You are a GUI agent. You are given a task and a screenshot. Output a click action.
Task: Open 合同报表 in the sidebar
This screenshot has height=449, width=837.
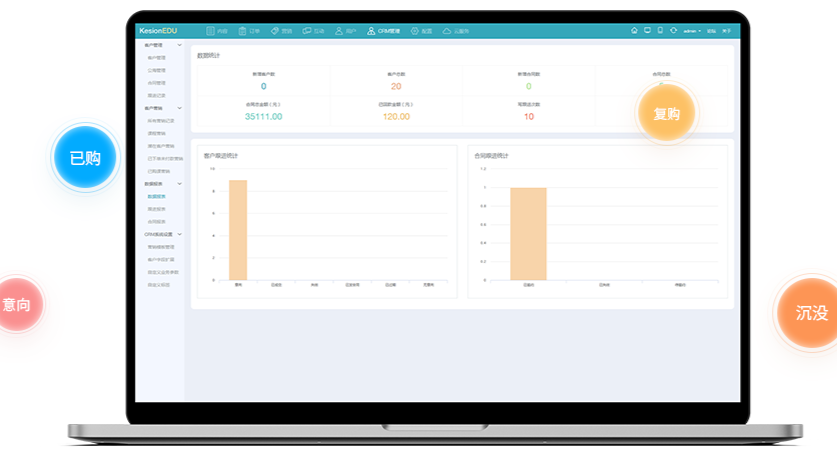pos(156,221)
